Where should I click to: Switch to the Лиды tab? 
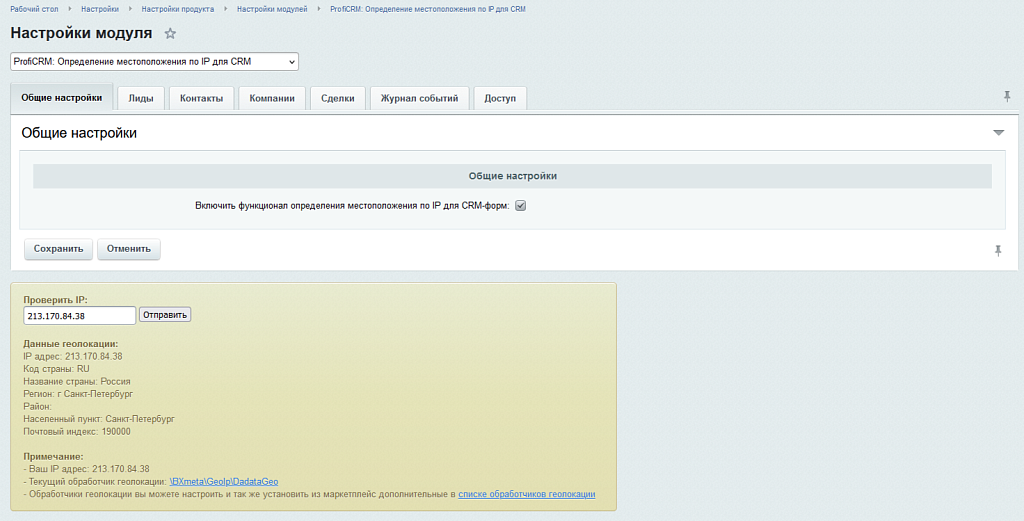141,98
